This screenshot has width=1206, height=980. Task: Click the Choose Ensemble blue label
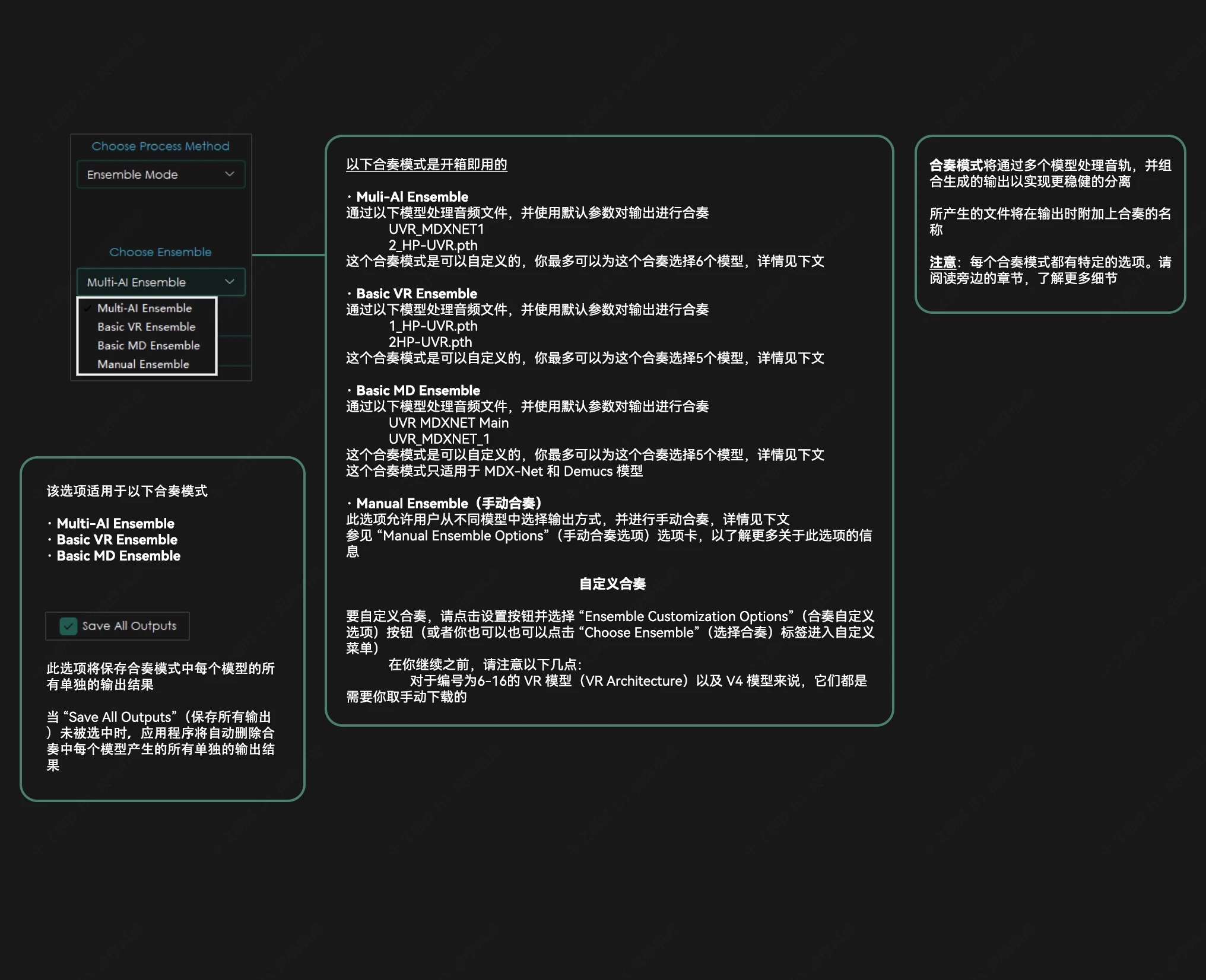(x=160, y=252)
